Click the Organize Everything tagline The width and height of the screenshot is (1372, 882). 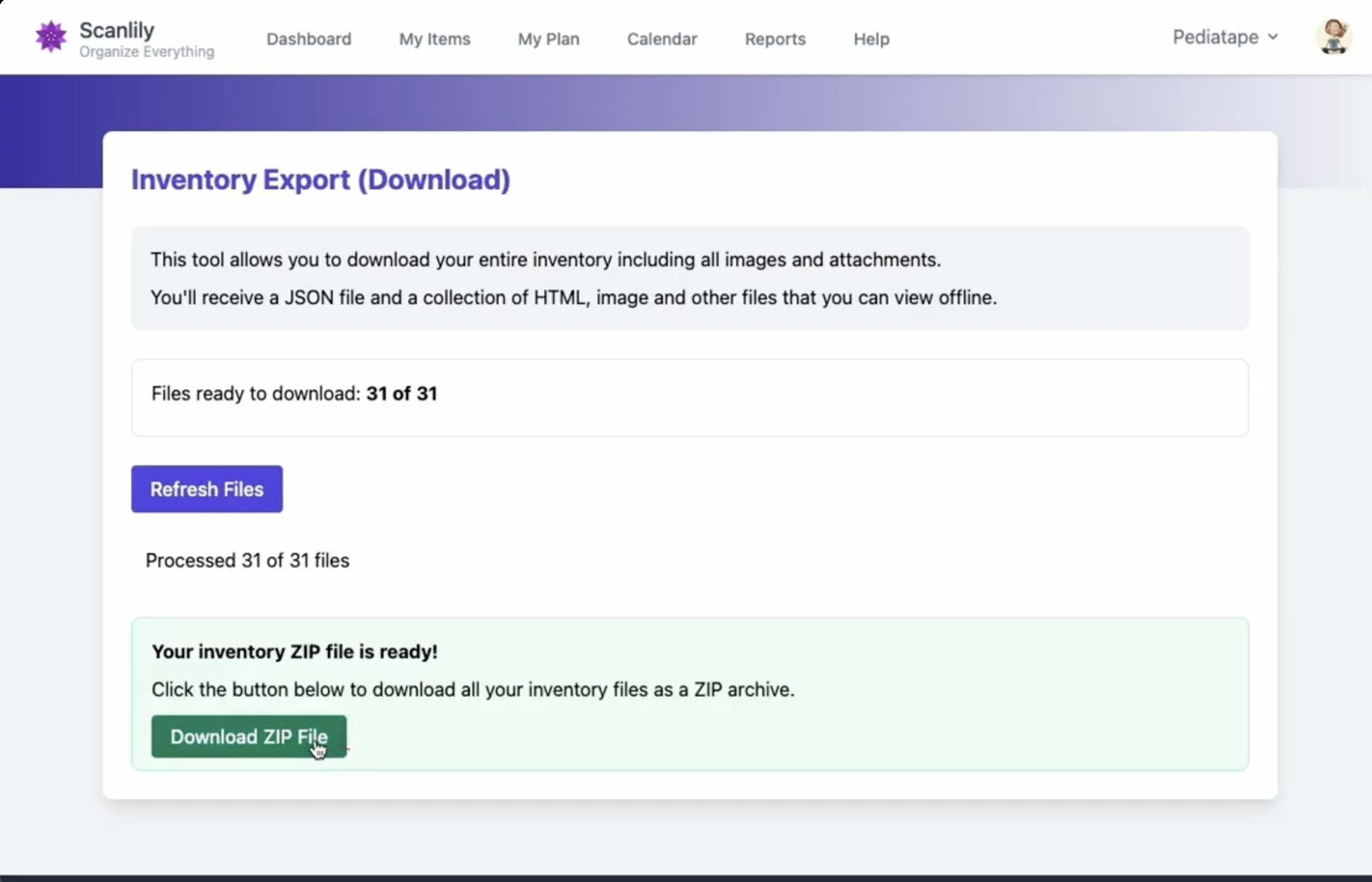[x=147, y=52]
